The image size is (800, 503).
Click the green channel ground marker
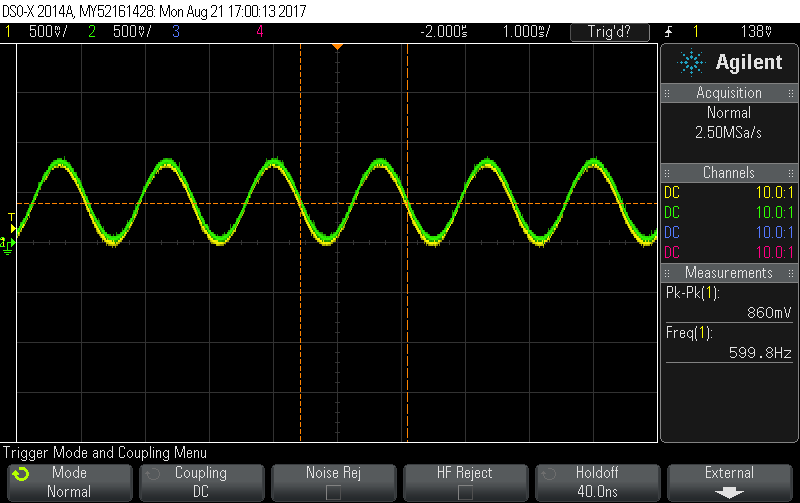click(8, 245)
